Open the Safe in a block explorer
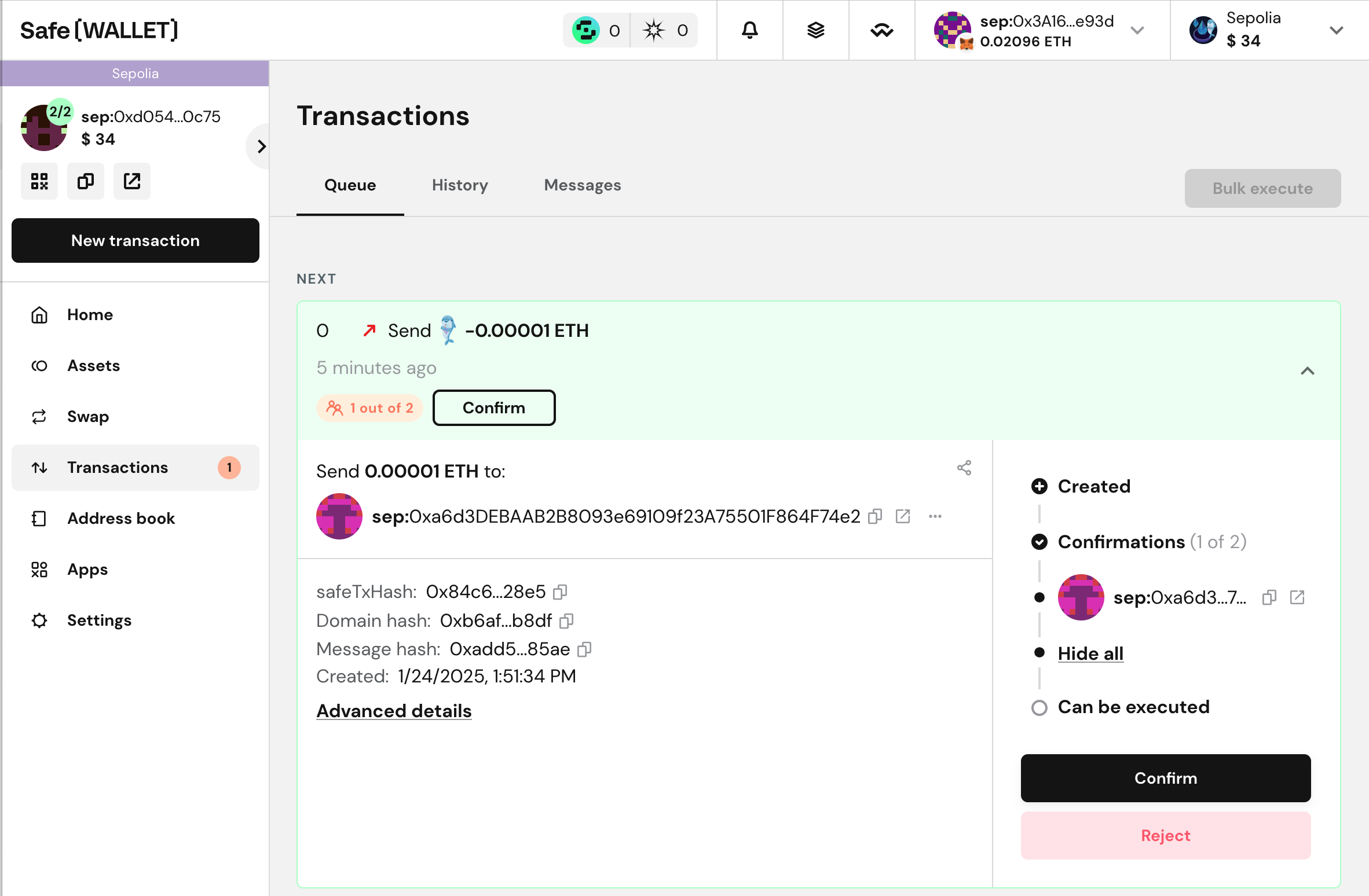This screenshot has width=1369, height=896. click(131, 181)
